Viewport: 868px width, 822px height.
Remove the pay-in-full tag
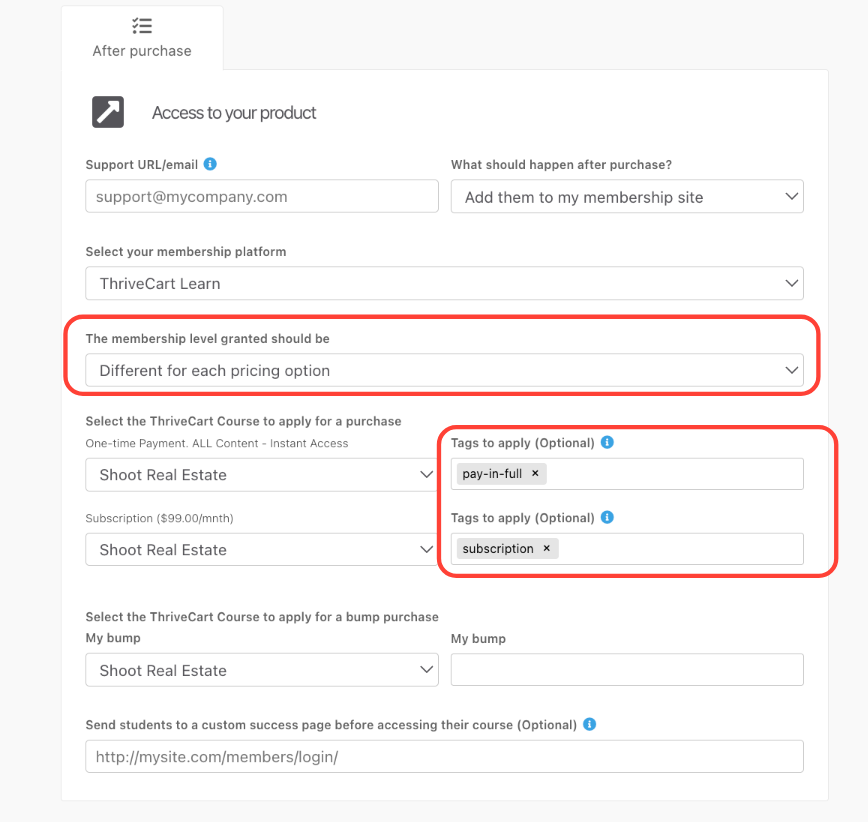[535, 474]
